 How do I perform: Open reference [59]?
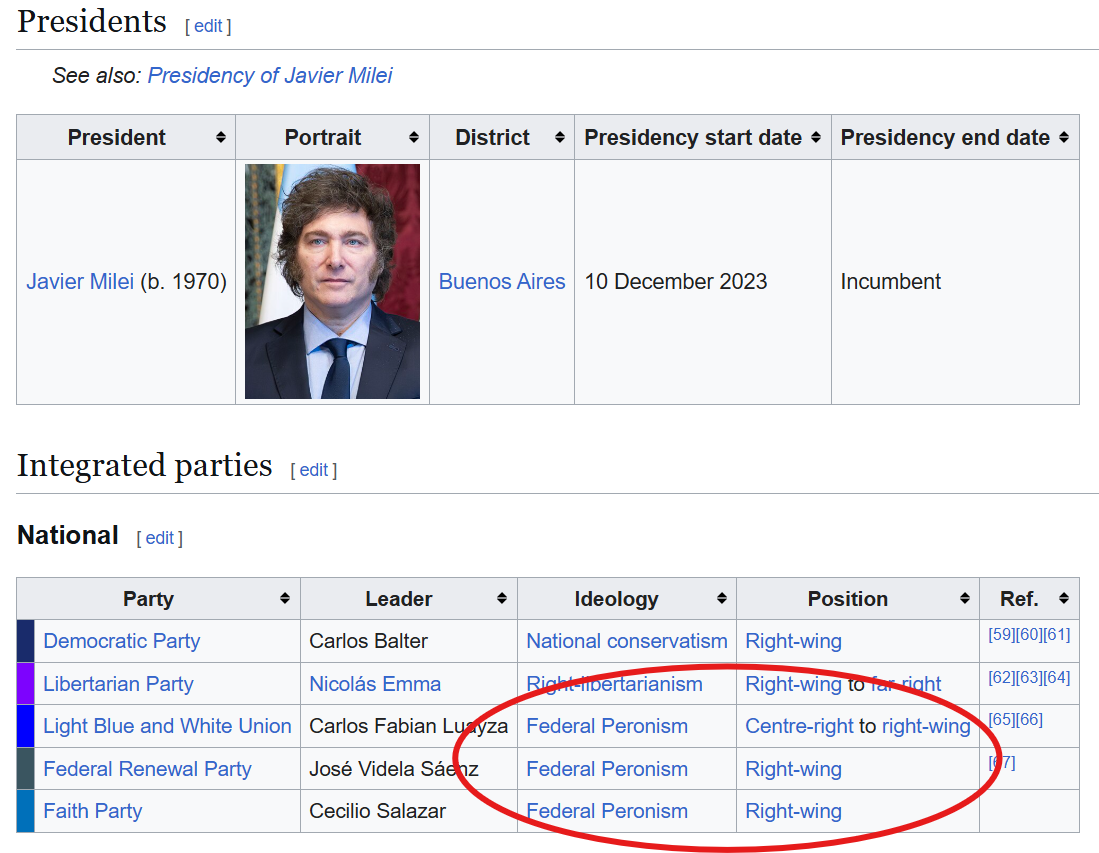(1002, 634)
